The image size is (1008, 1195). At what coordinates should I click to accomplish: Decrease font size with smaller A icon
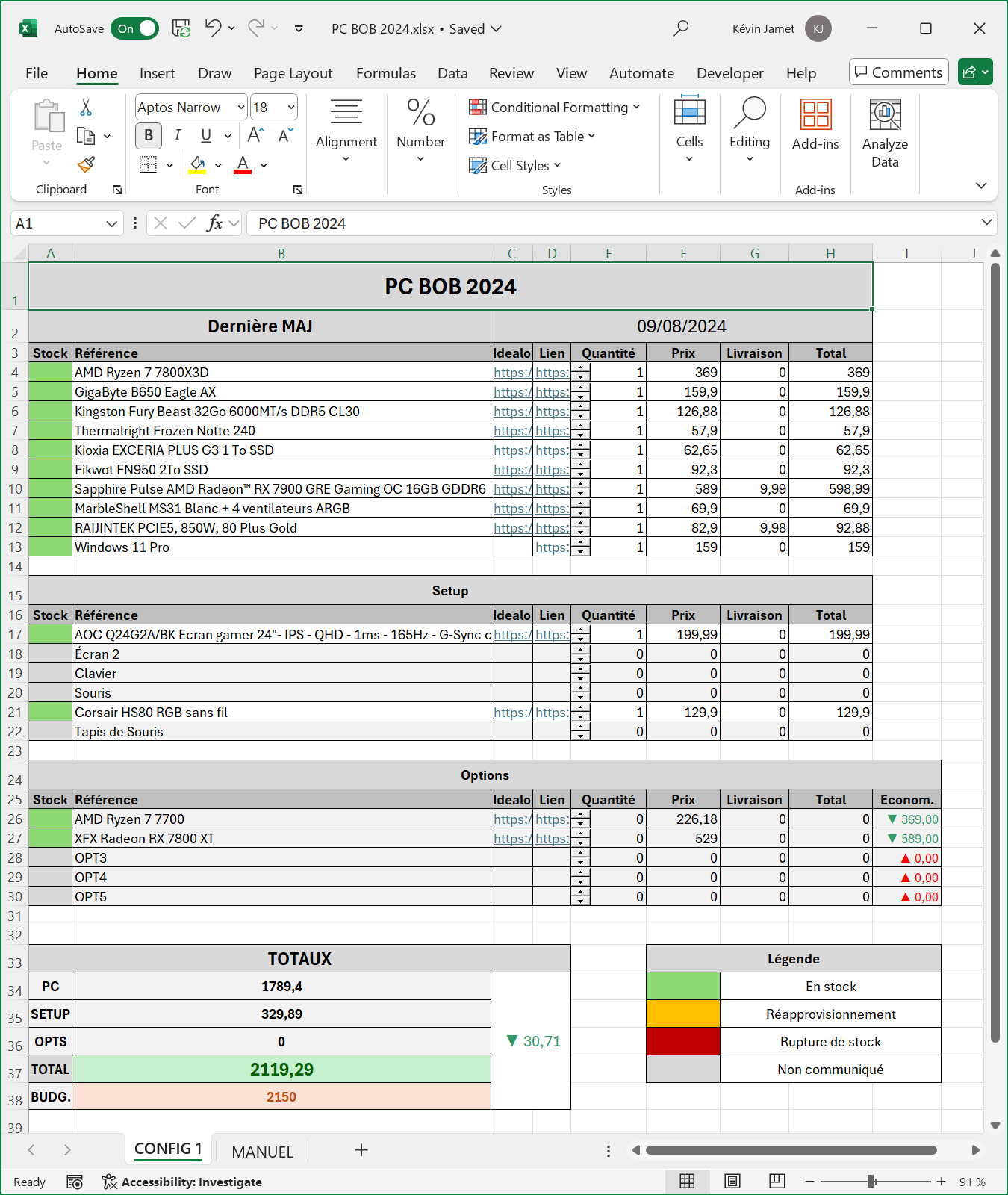click(285, 135)
